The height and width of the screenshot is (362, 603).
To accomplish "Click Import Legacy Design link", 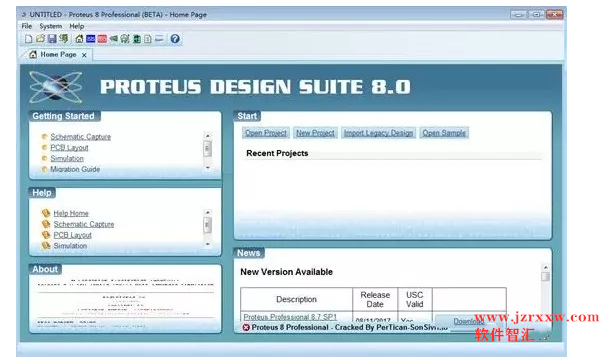I will [378, 133].
